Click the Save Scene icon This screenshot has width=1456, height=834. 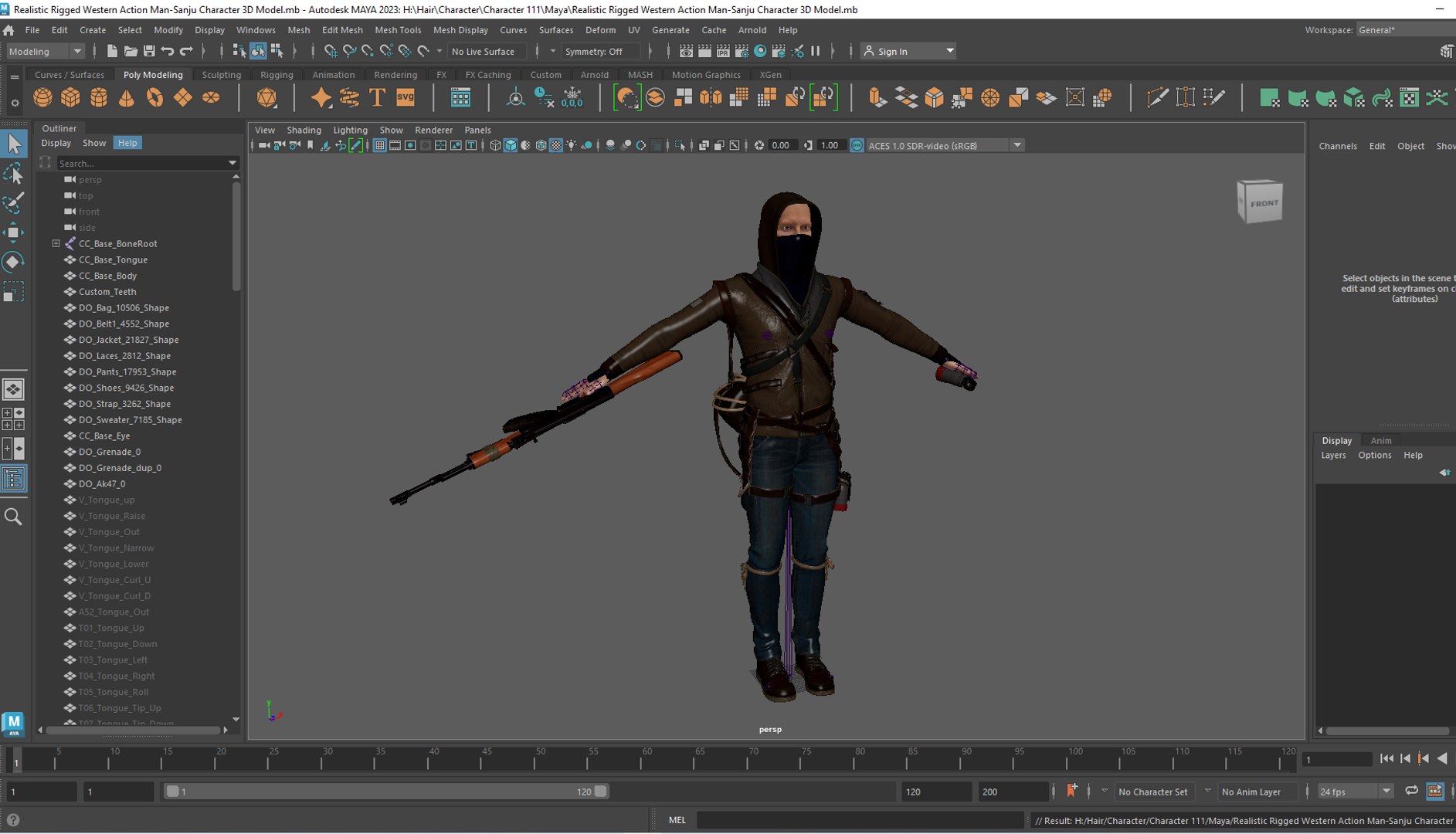[149, 51]
